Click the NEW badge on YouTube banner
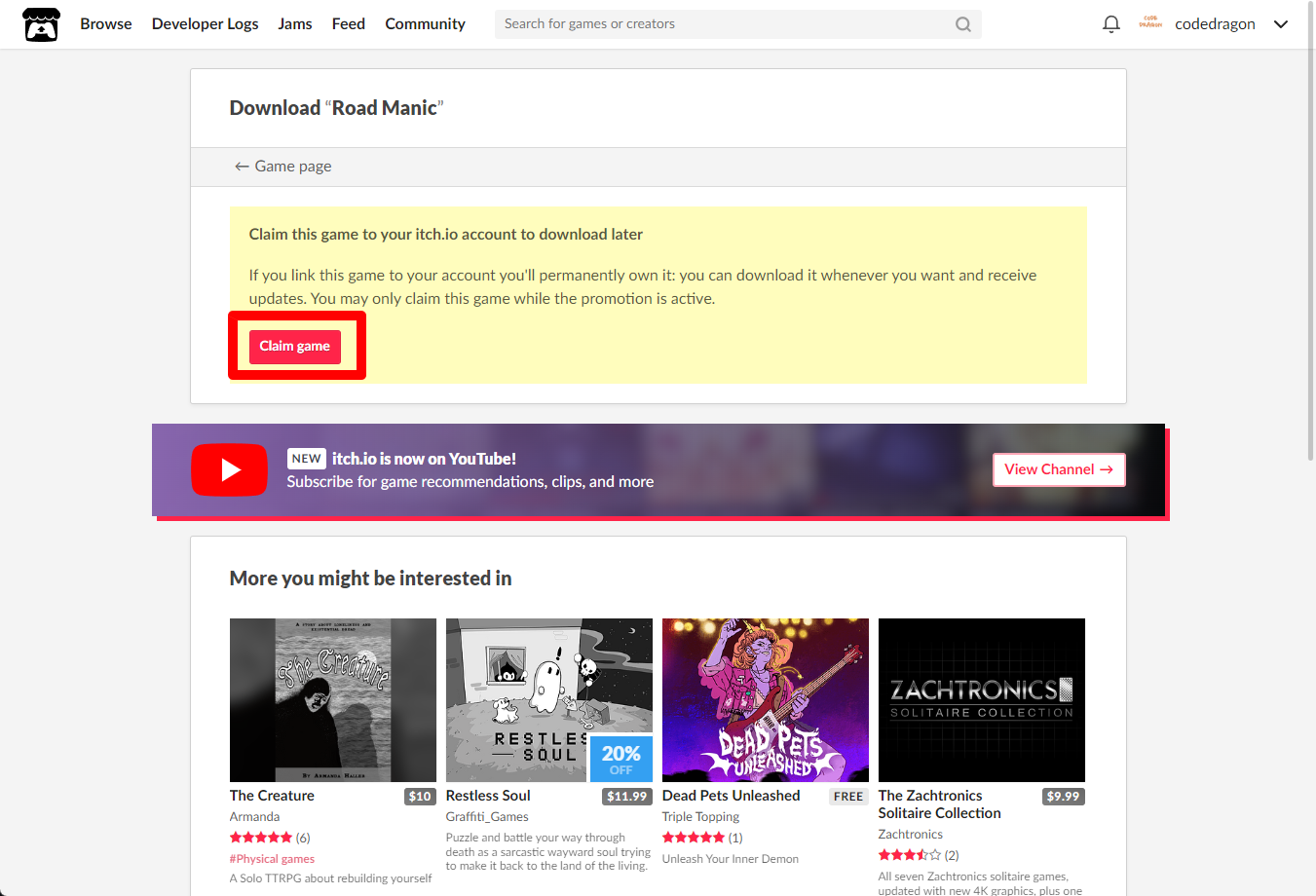1316x896 pixels. [x=306, y=459]
